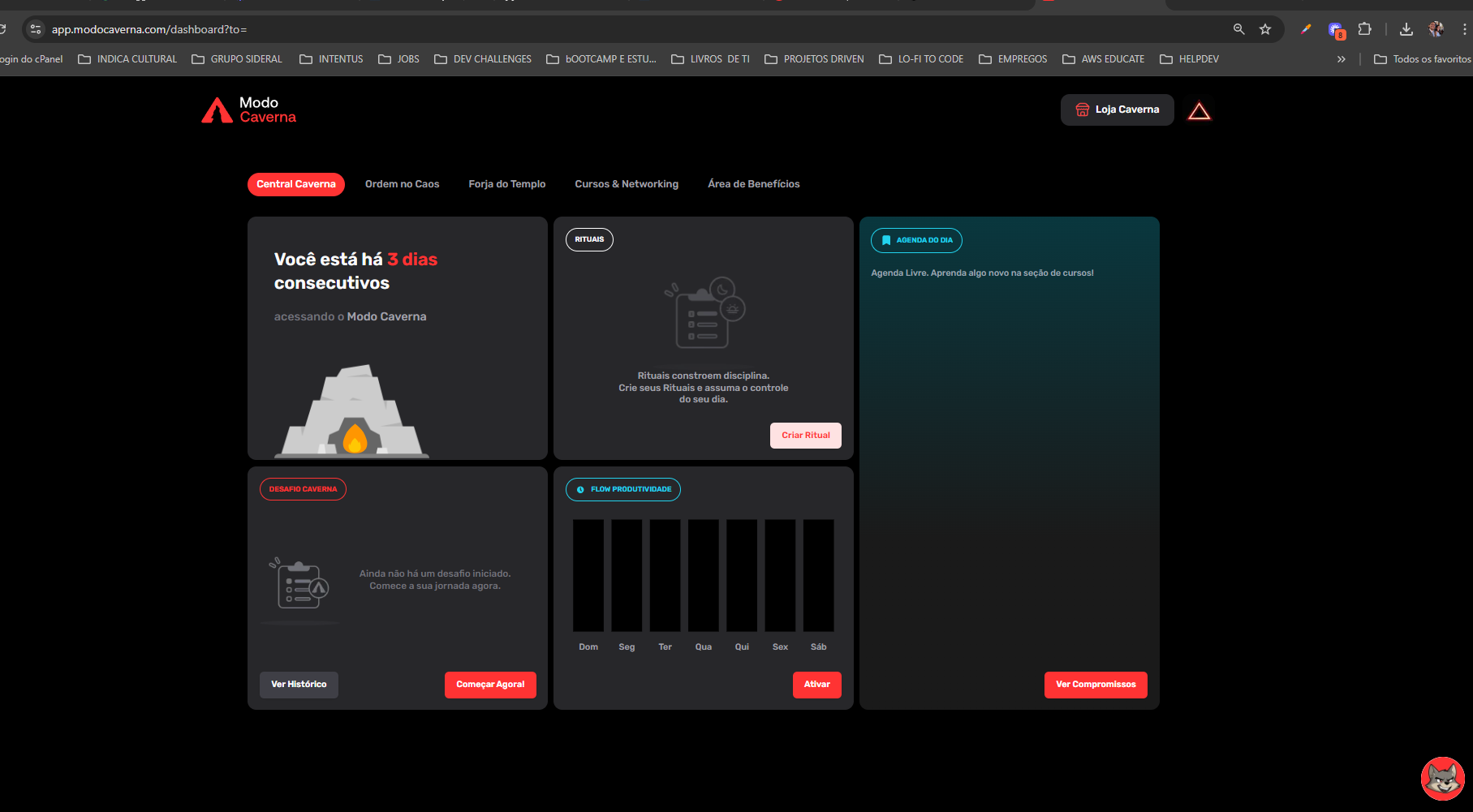Open browser downloads icon
The image size is (1473, 812).
pos(1406,29)
